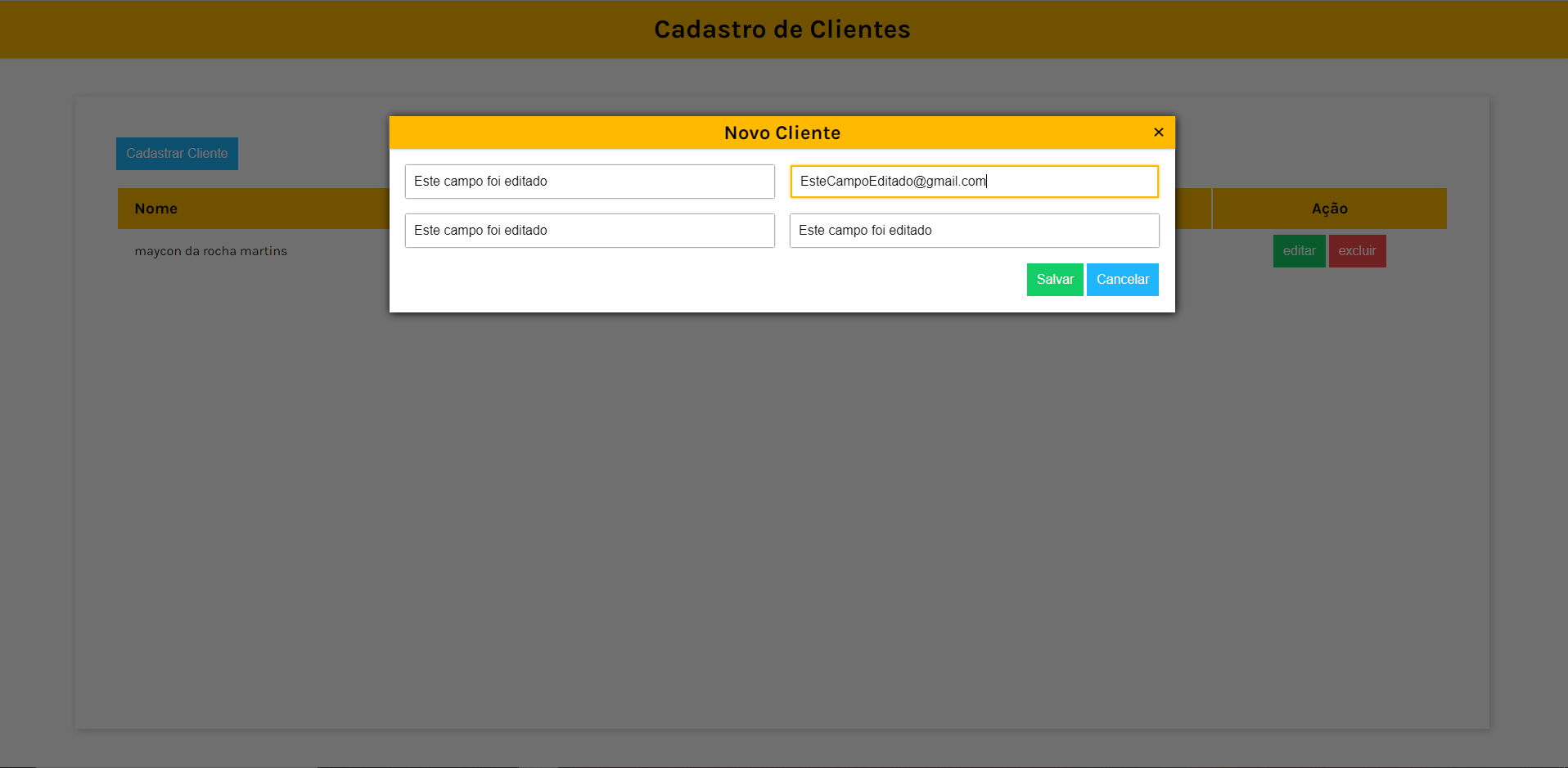Select the lower-right input of the modal
This screenshot has width=1568, height=768.
(973, 230)
